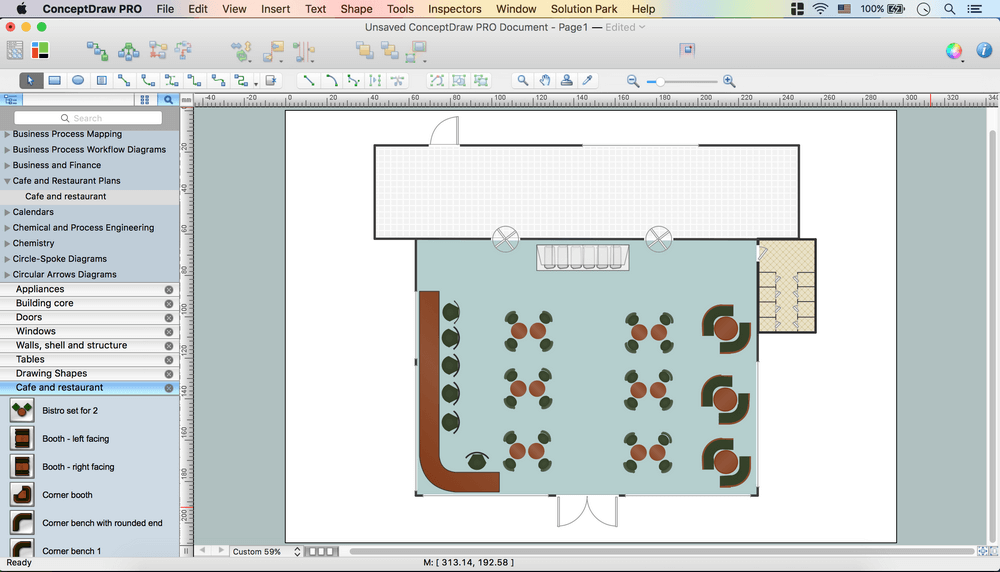The image size is (1000, 572).
Task: Collapse Cafe and Restaurant Plans category
Action: [8, 181]
